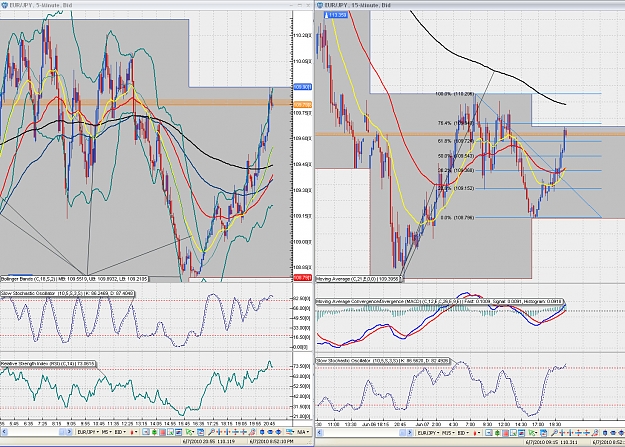Open the BID price type dropdown in the 5-minute chart
The width and height of the screenshot is (625, 447).
pyautogui.click(x=120, y=432)
